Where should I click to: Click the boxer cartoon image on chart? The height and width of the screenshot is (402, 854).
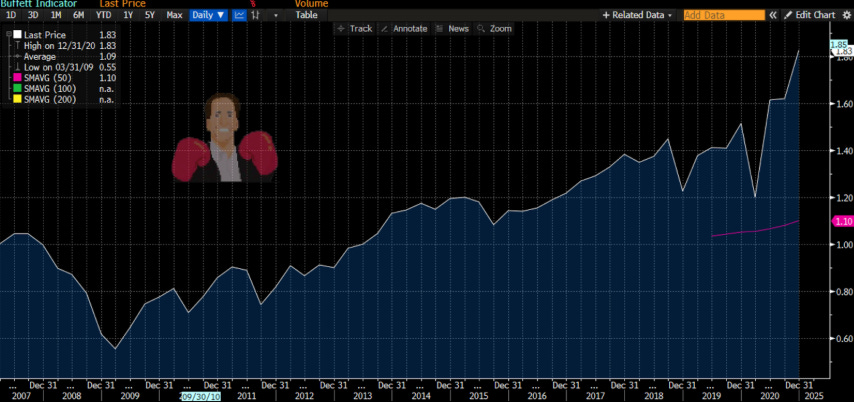(x=224, y=137)
